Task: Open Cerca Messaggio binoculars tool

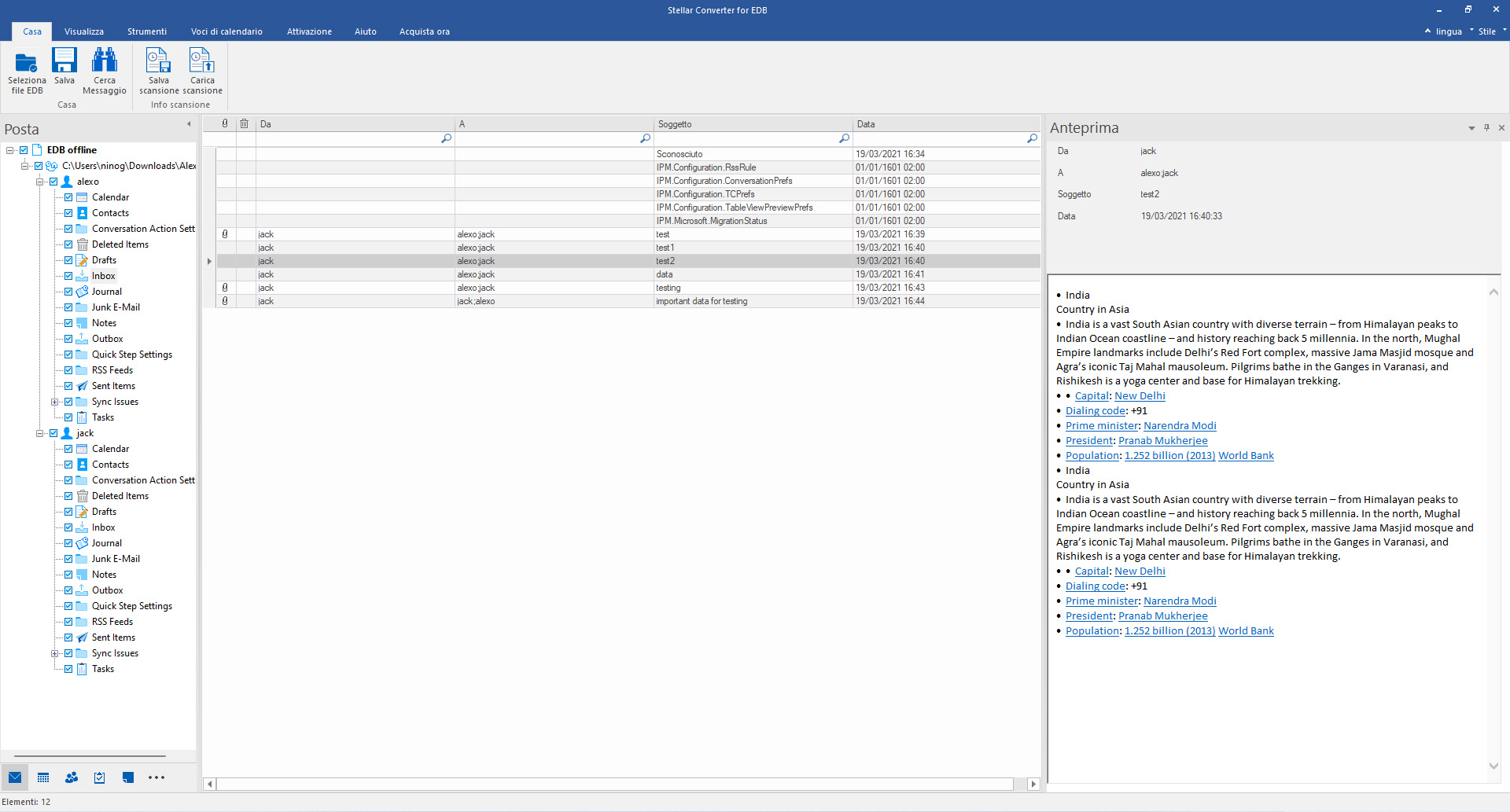Action: coord(104,61)
